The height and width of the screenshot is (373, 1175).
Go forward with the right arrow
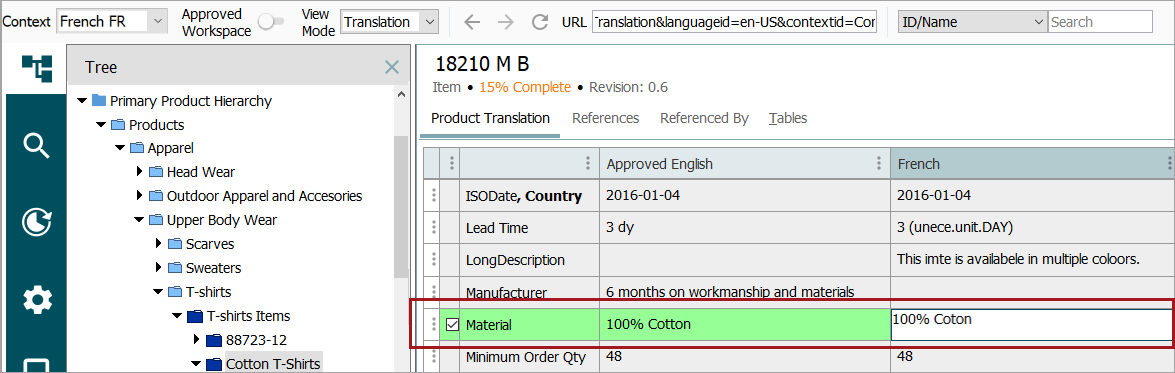click(x=506, y=22)
